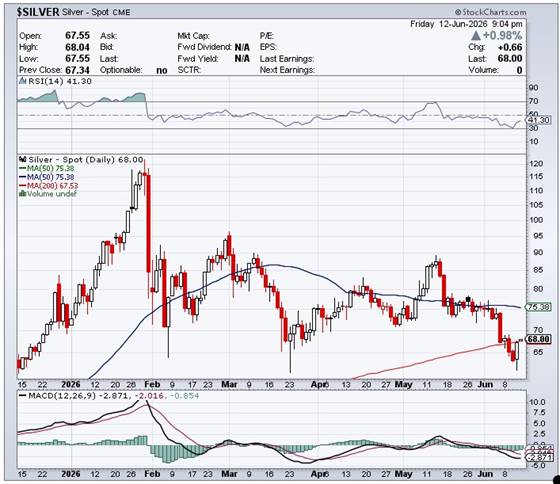Click the "Ask:" label
Viewport: 560px width, 484px height.
pyautogui.click(x=109, y=36)
